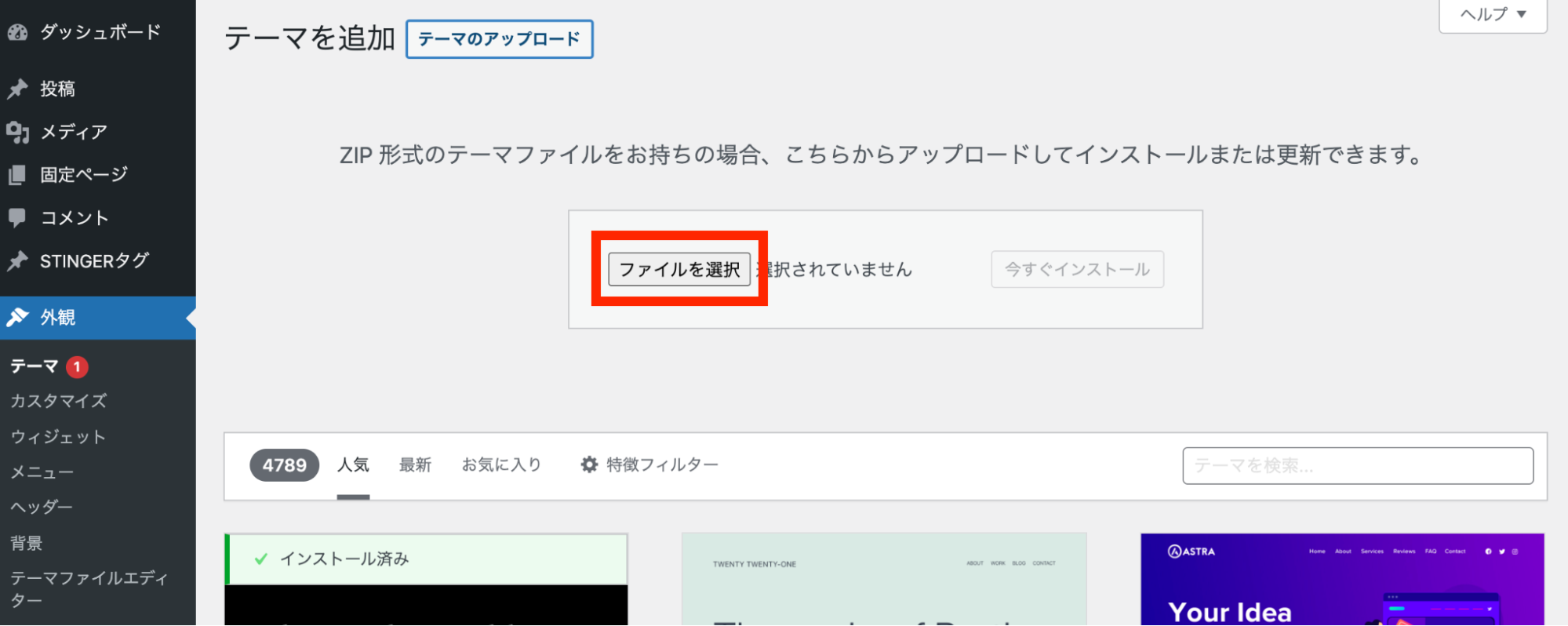Open 特徴フィルター filter
Image resolution: width=1568 pixels, height=626 pixels.
649,465
